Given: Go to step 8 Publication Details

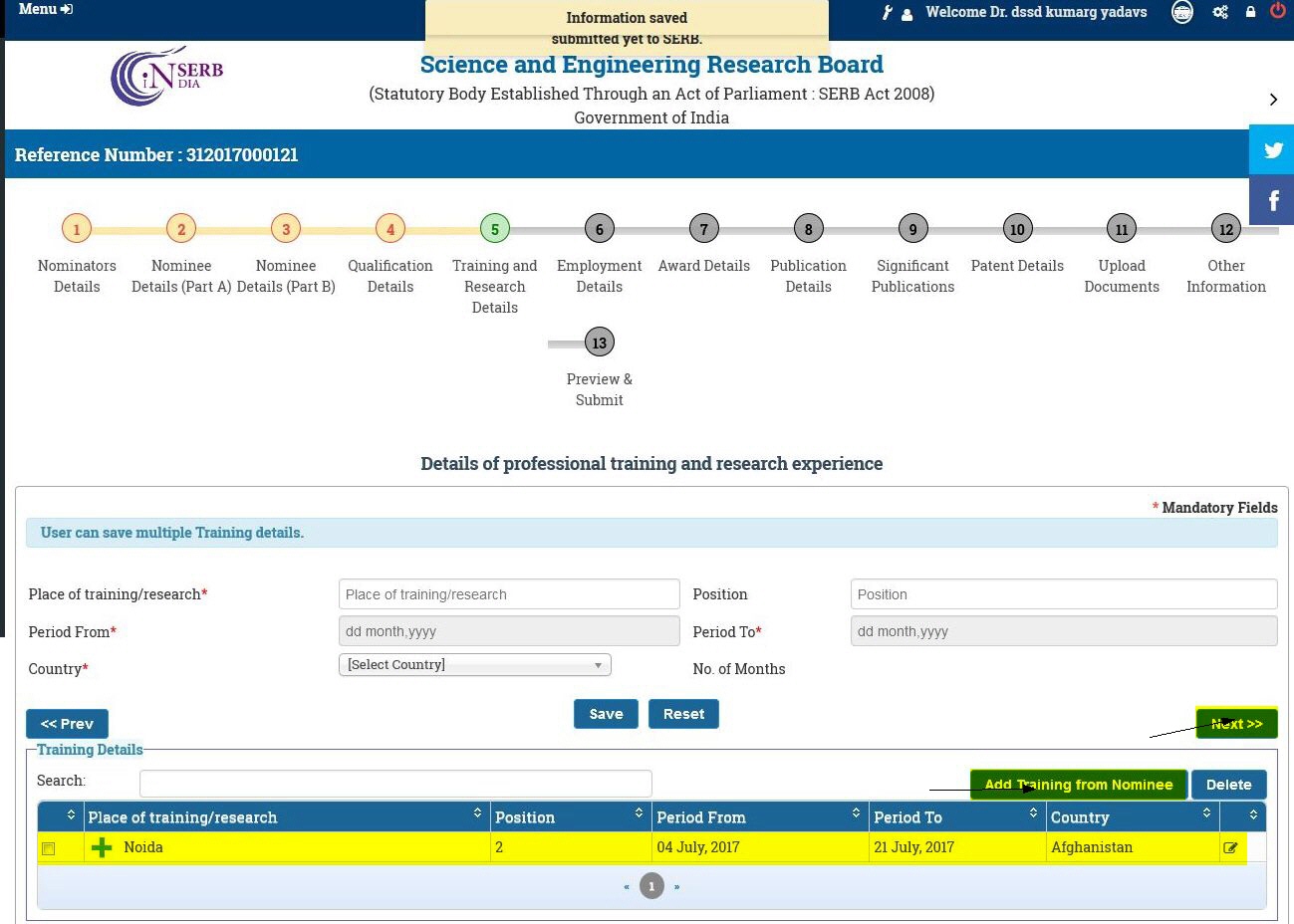Looking at the screenshot, I should 809,229.
